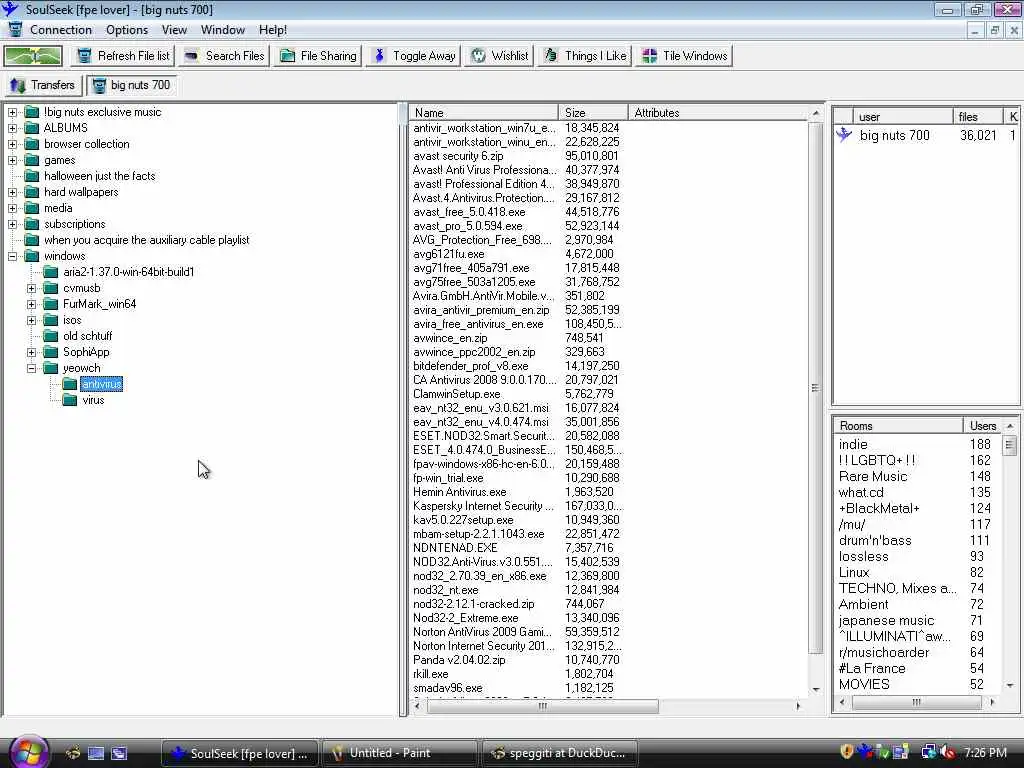Select the auxiliary cable playlist folder icon

[x=31, y=240]
